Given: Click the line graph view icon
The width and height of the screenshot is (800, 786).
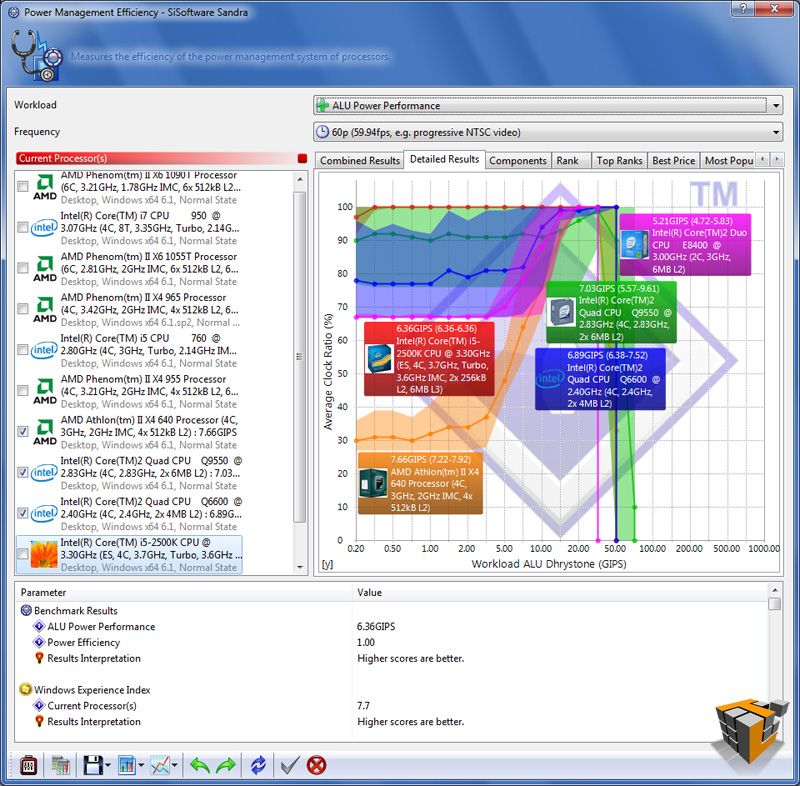Looking at the screenshot, I should 160,765.
